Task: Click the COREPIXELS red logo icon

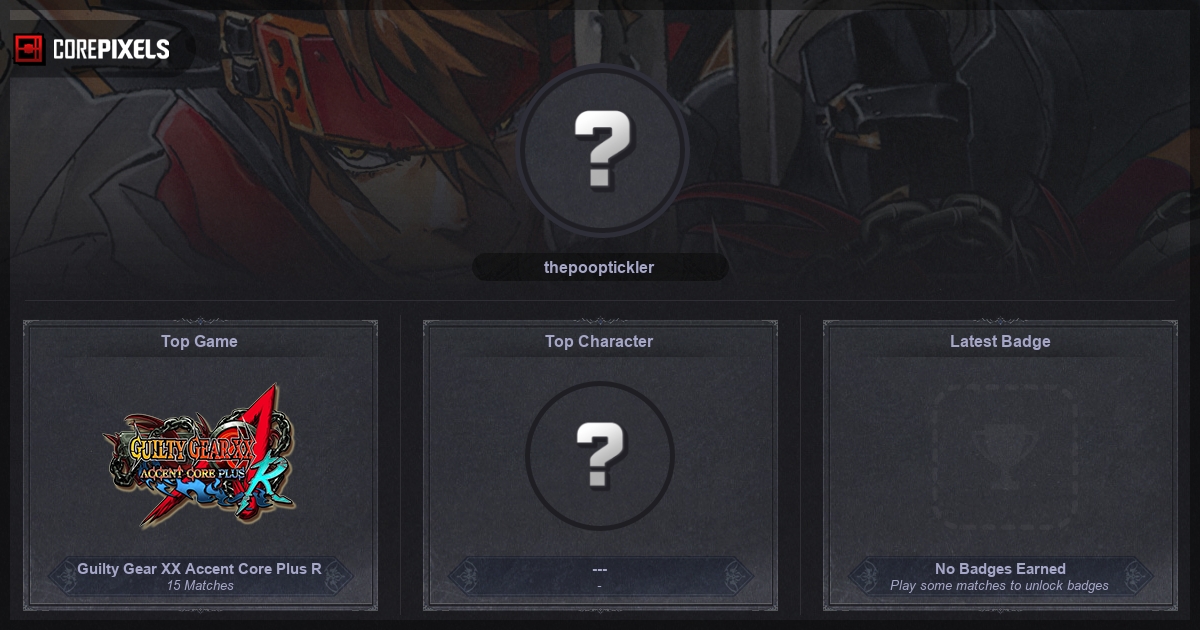Action: click(x=29, y=49)
